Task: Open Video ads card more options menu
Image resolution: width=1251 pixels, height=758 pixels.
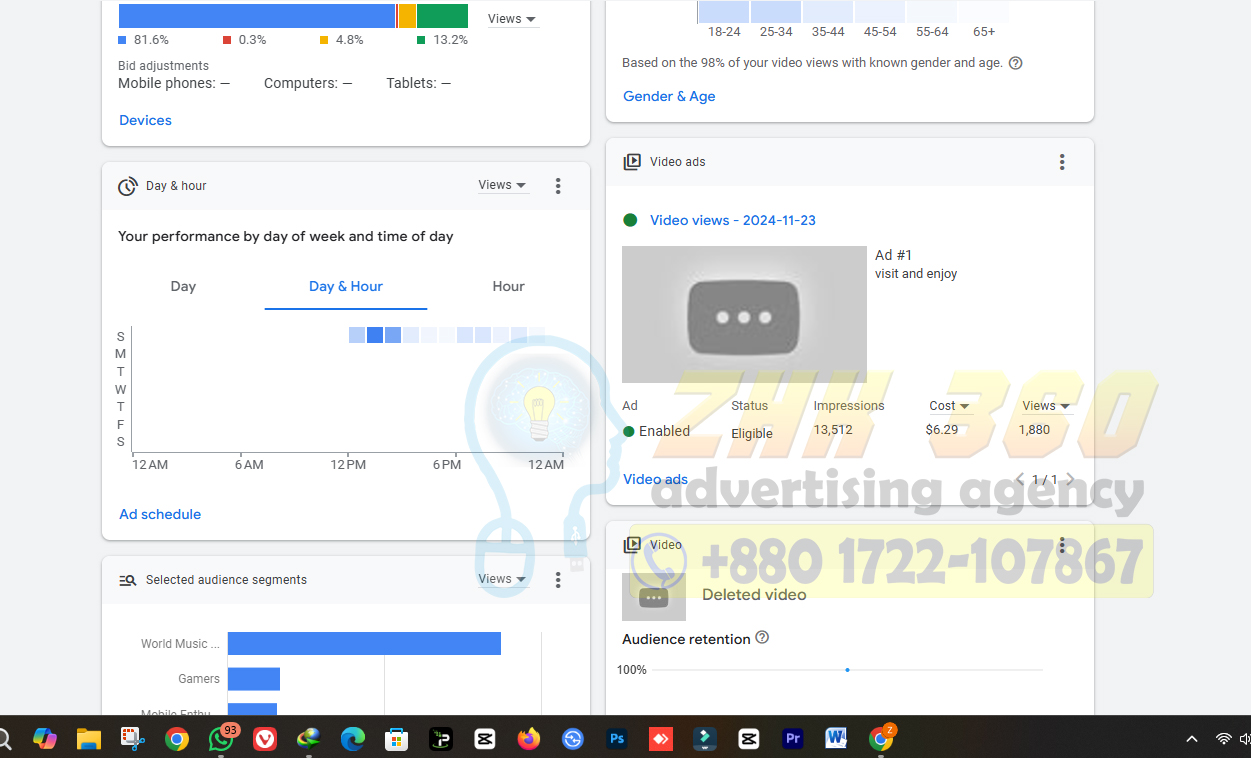Action: 1062,162
